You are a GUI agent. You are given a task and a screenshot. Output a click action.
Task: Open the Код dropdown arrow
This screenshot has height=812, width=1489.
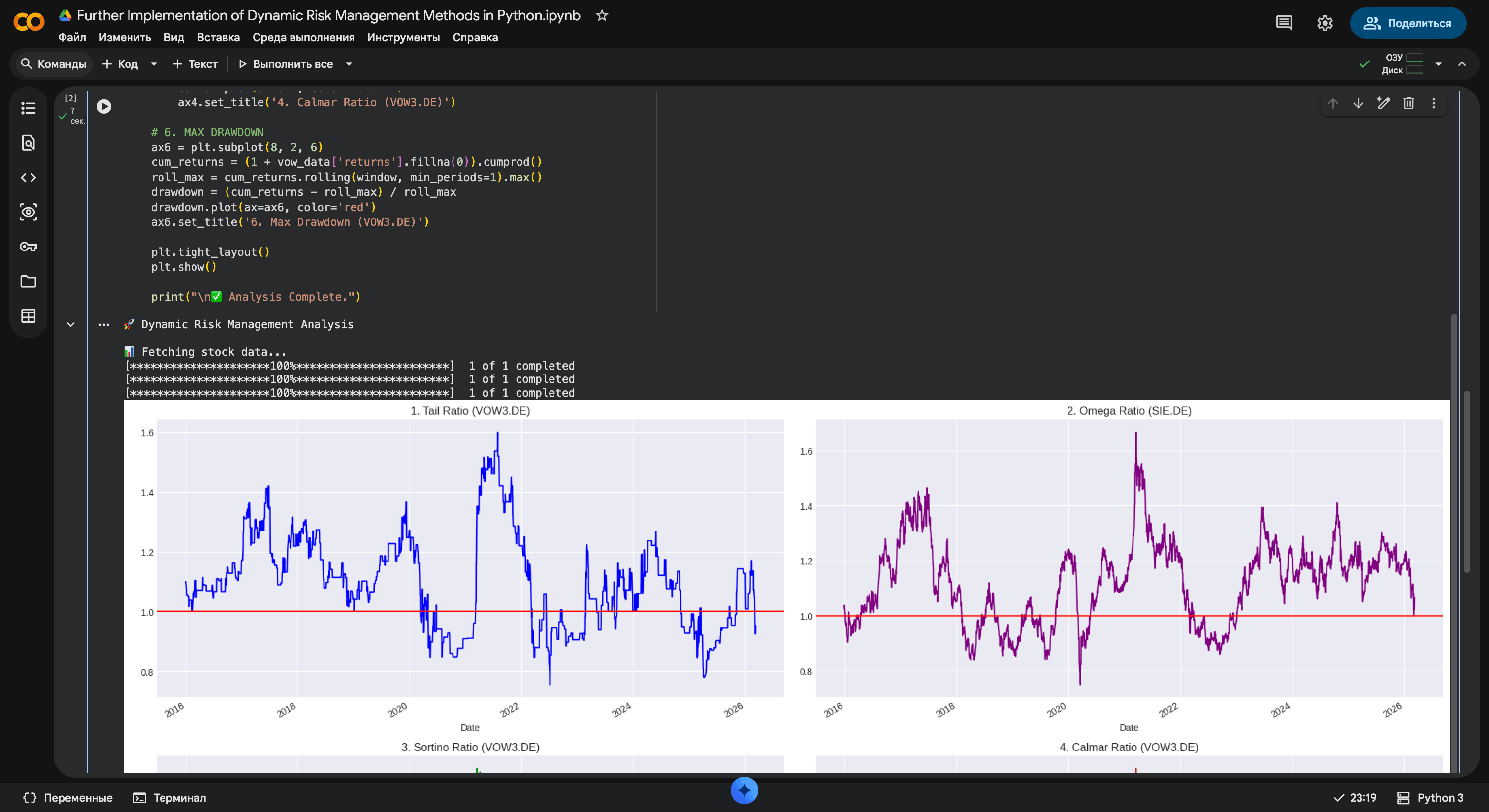154,64
